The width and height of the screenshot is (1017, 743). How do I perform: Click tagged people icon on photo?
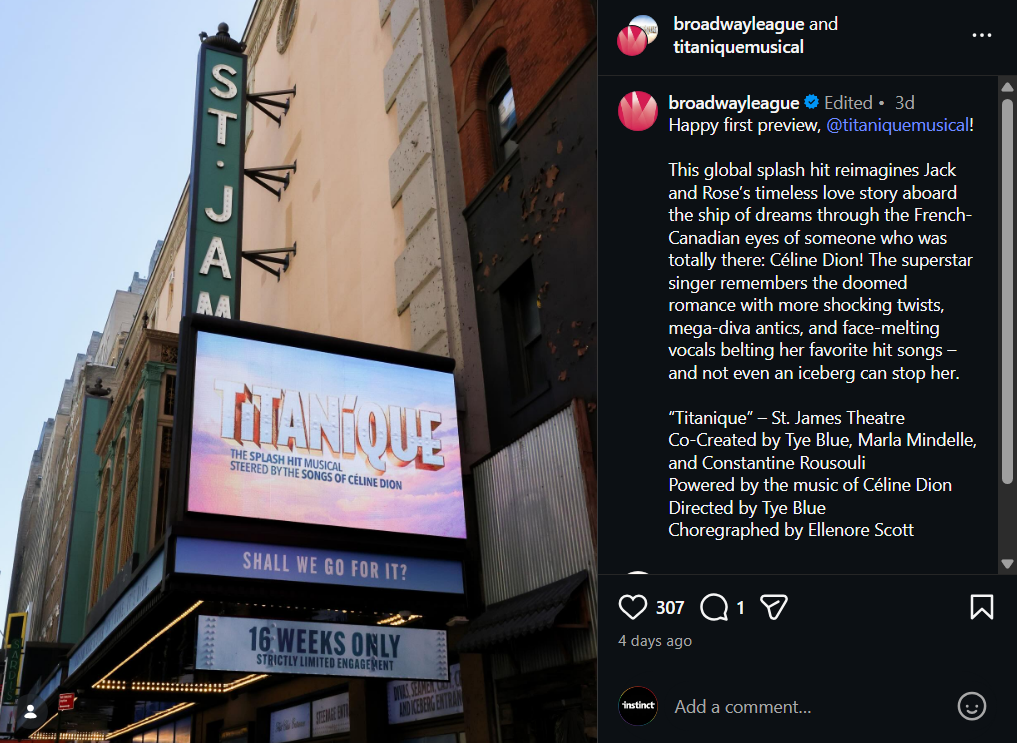click(x=30, y=712)
